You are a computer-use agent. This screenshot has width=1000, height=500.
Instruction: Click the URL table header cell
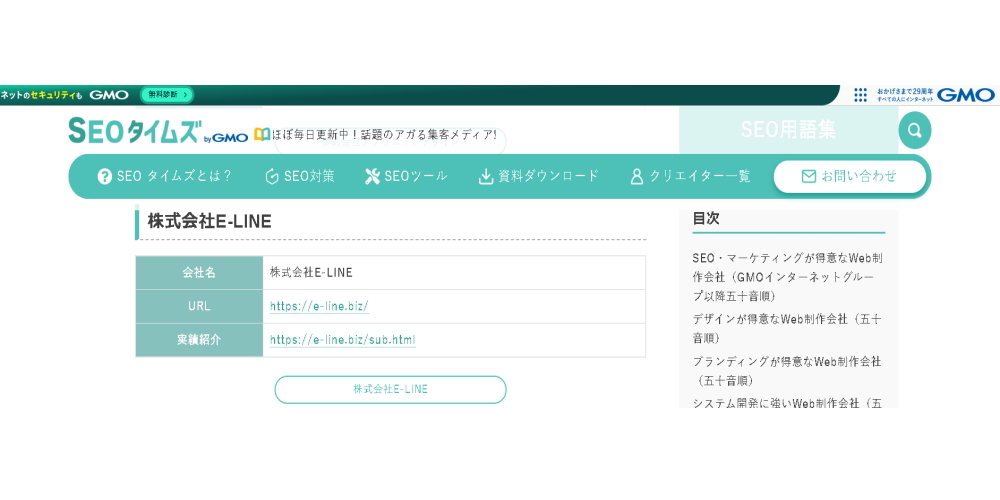199,306
